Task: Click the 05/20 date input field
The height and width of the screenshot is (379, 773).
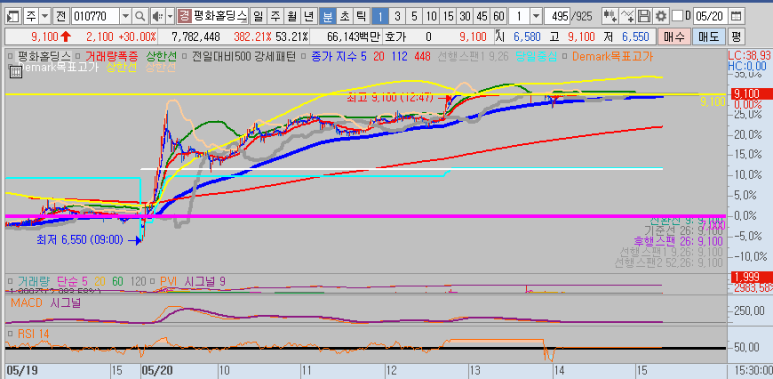Action: pyautogui.click(x=710, y=16)
